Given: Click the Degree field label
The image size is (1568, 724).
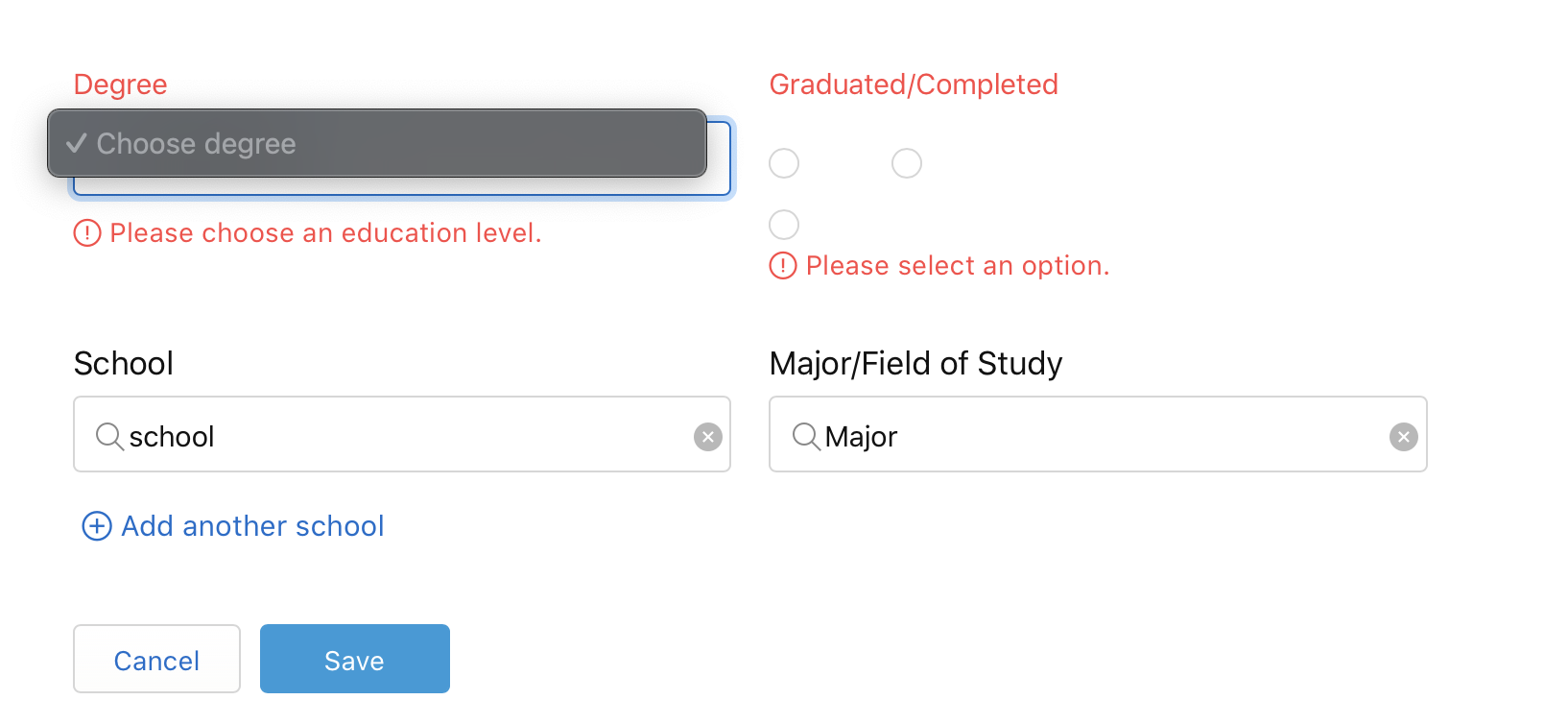Looking at the screenshot, I should pyautogui.click(x=121, y=84).
